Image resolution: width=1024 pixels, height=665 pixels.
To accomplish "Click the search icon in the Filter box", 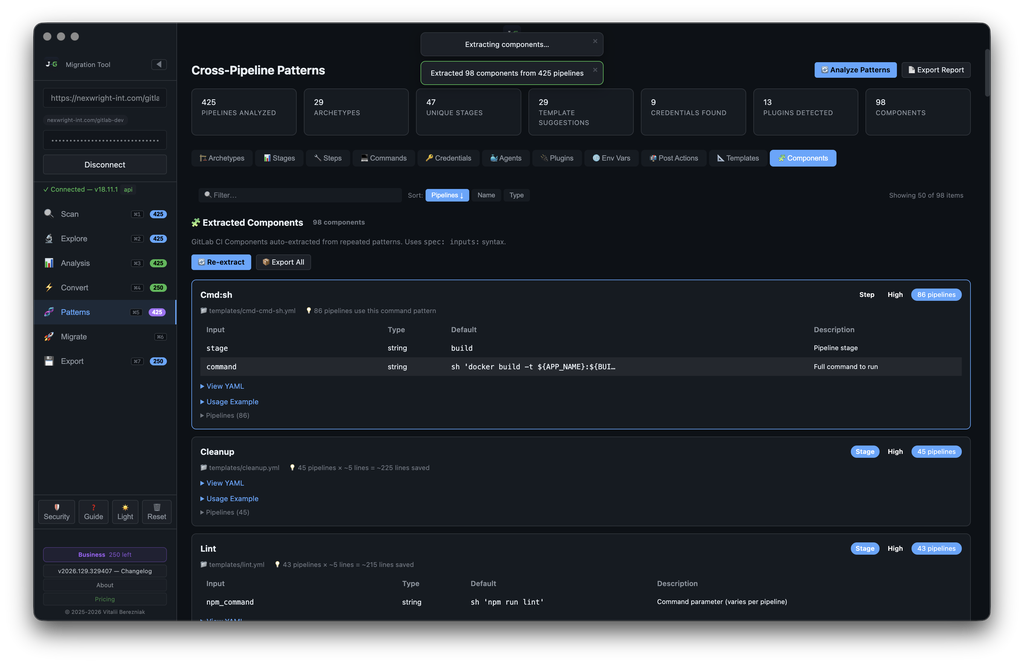I will (208, 195).
